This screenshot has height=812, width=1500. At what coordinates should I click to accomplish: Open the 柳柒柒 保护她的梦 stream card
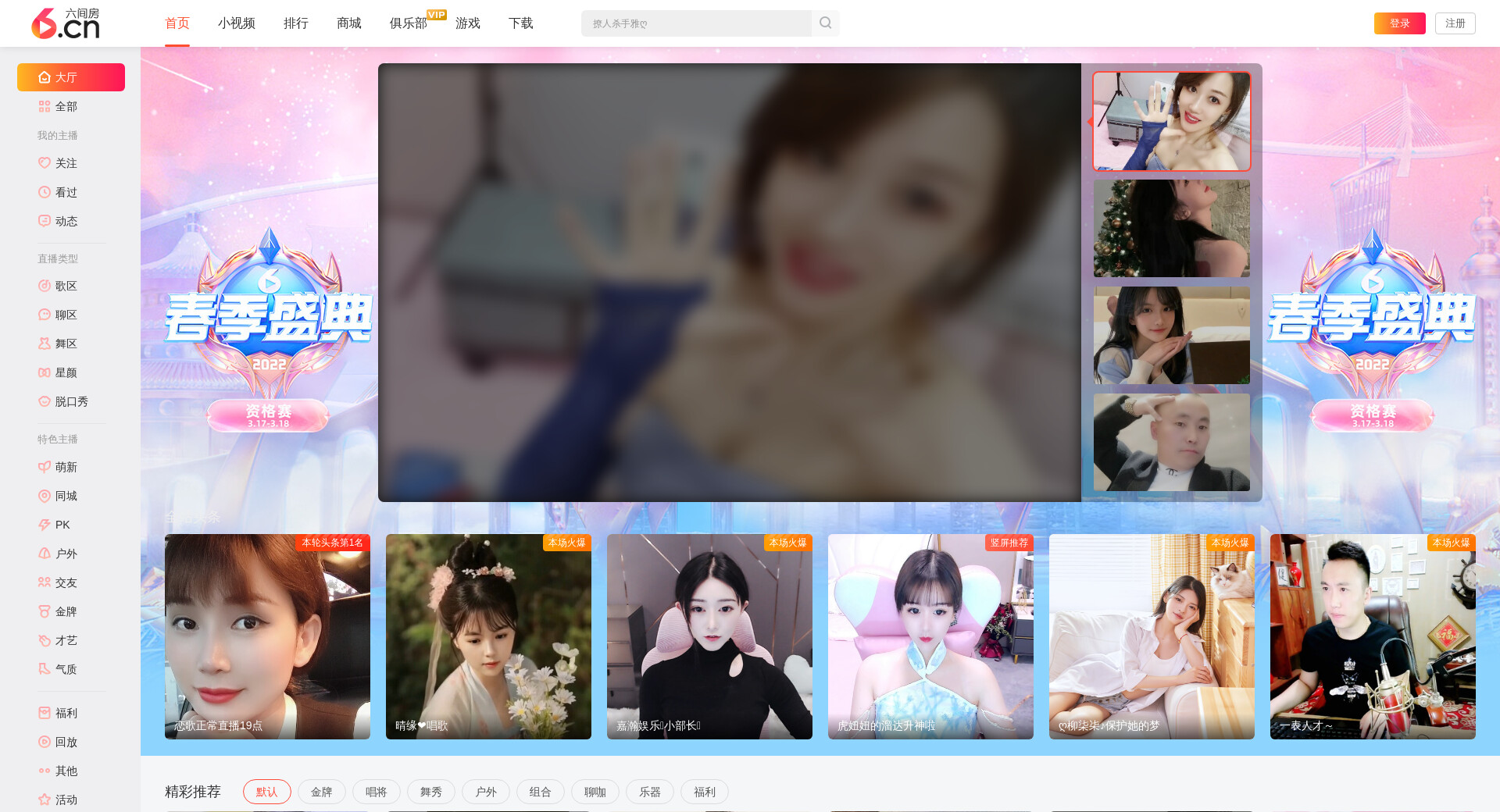pos(1152,636)
